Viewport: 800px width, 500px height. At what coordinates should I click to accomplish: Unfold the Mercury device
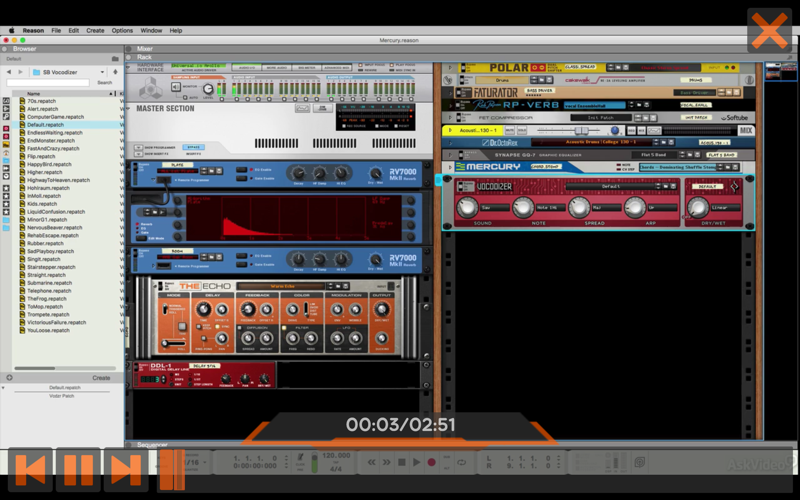coord(450,167)
